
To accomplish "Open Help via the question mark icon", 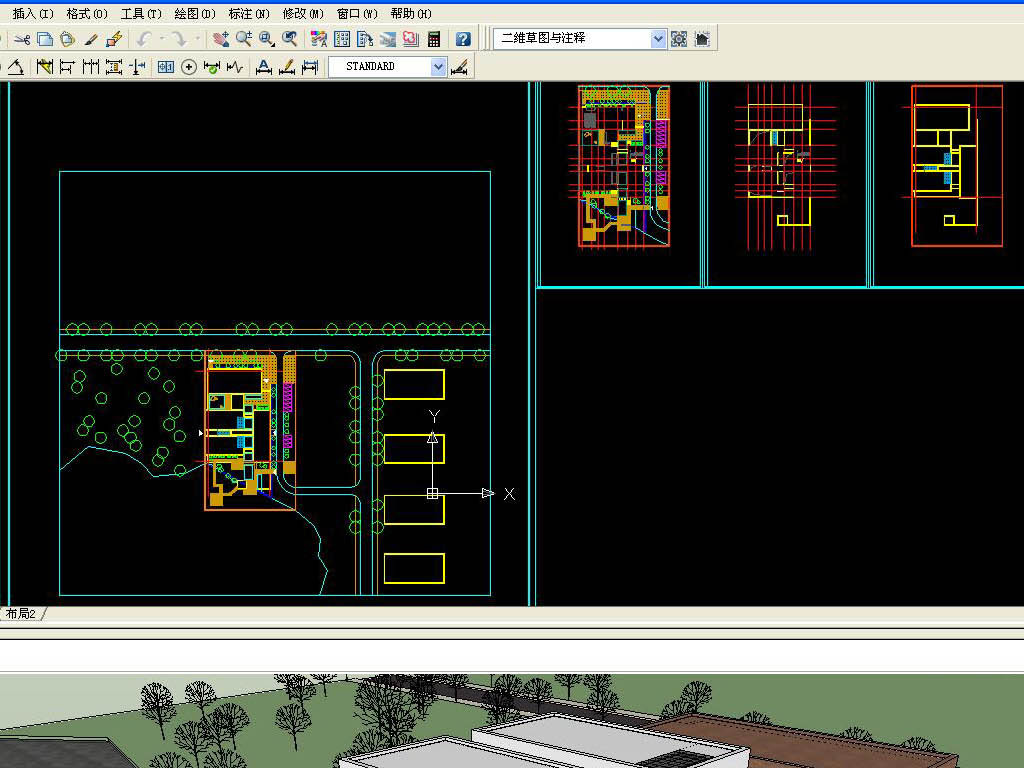I will pos(463,39).
